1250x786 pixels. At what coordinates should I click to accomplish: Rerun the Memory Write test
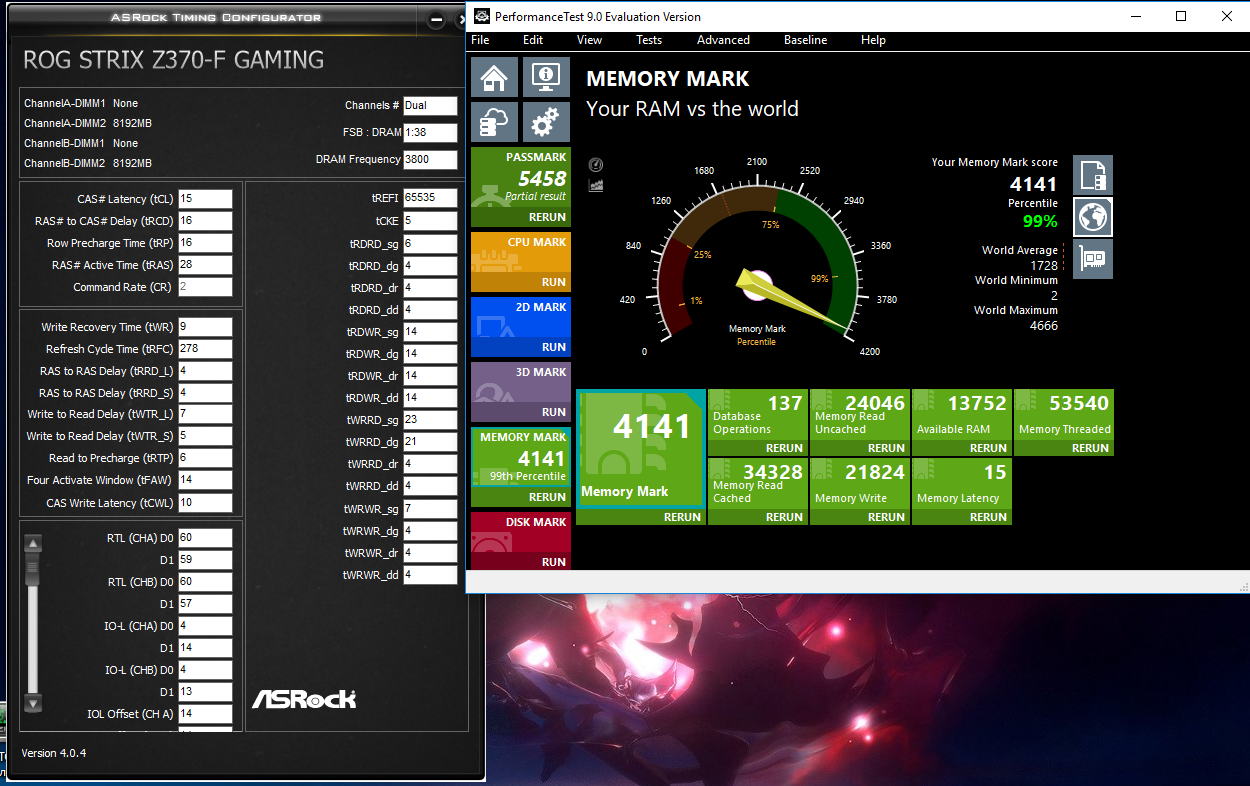pyautogui.click(x=887, y=517)
